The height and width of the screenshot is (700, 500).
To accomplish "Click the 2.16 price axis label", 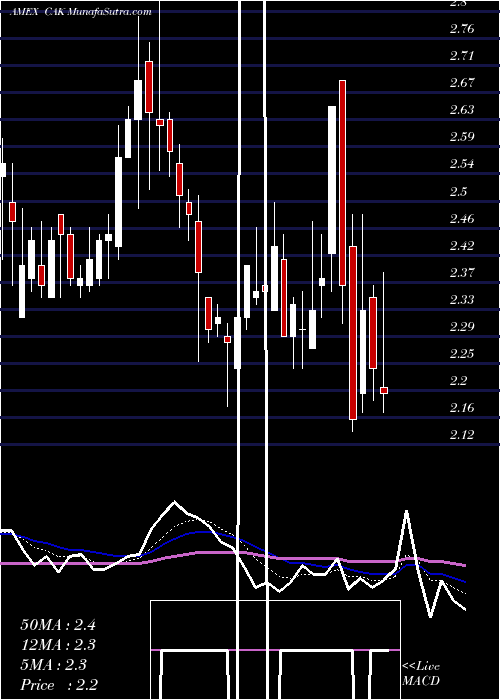I will [462, 408].
